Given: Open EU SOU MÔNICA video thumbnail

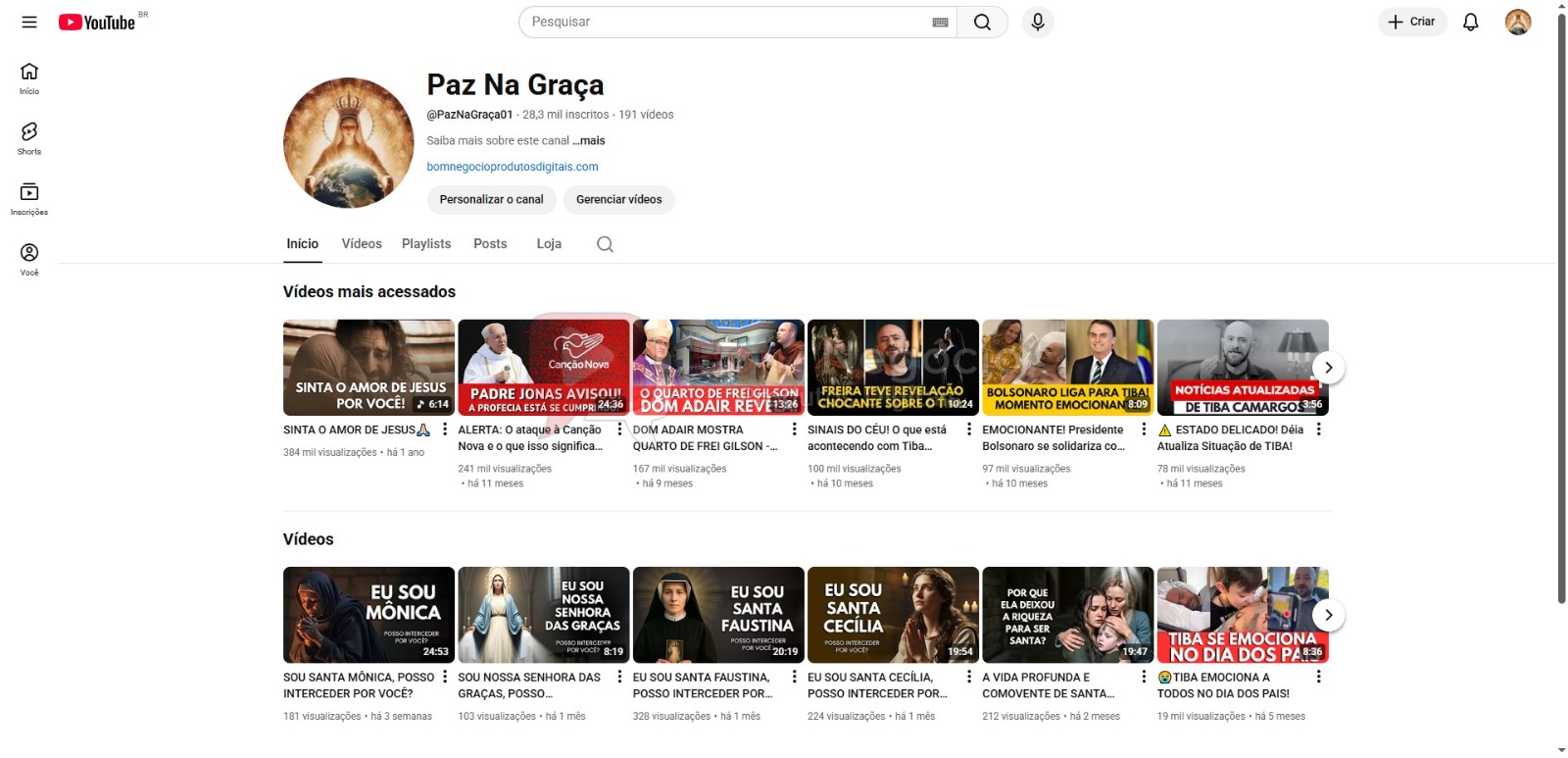Looking at the screenshot, I should click(x=368, y=614).
